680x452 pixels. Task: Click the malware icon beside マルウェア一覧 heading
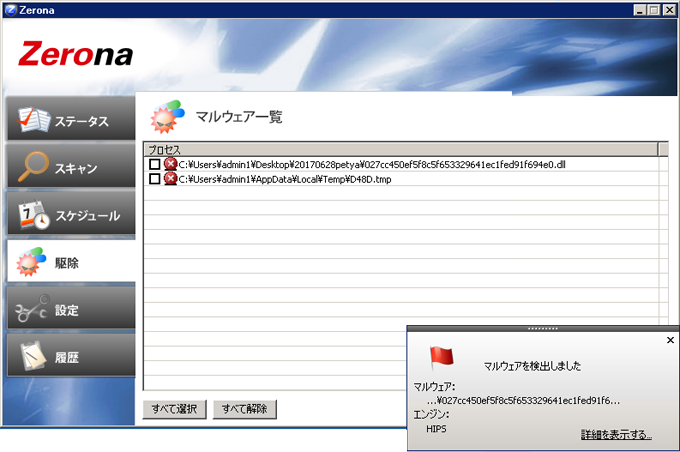tap(167, 116)
